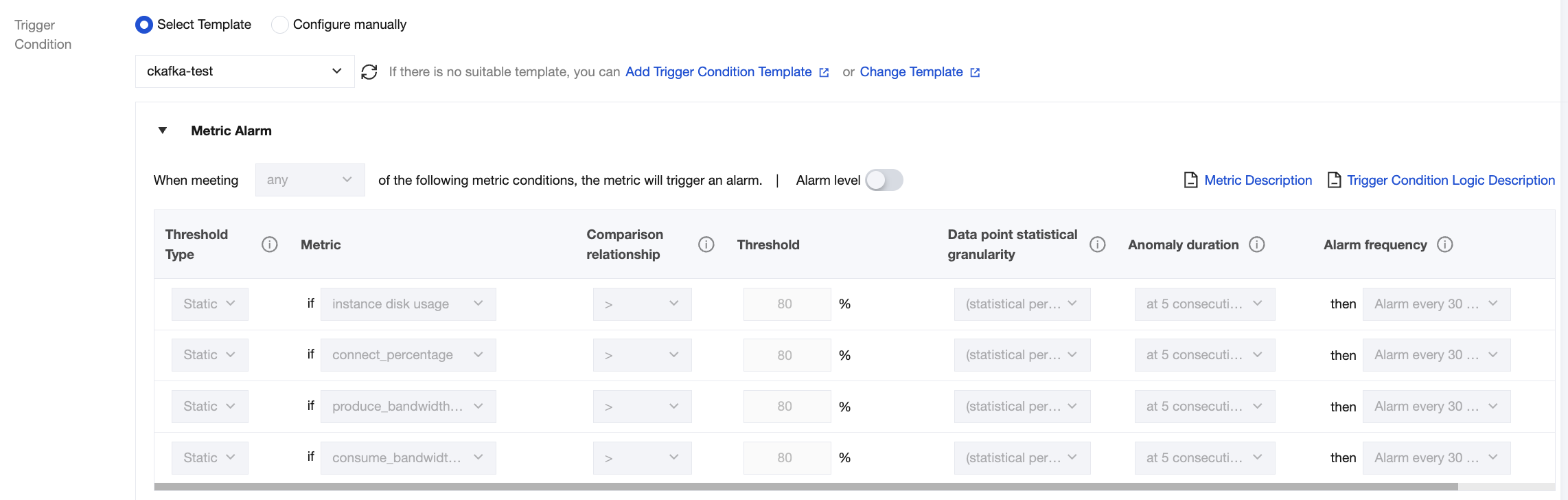This screenshot has height=500, width=1568.
Task: Toggle the Alarm level switch
Action: click(884, 180)
